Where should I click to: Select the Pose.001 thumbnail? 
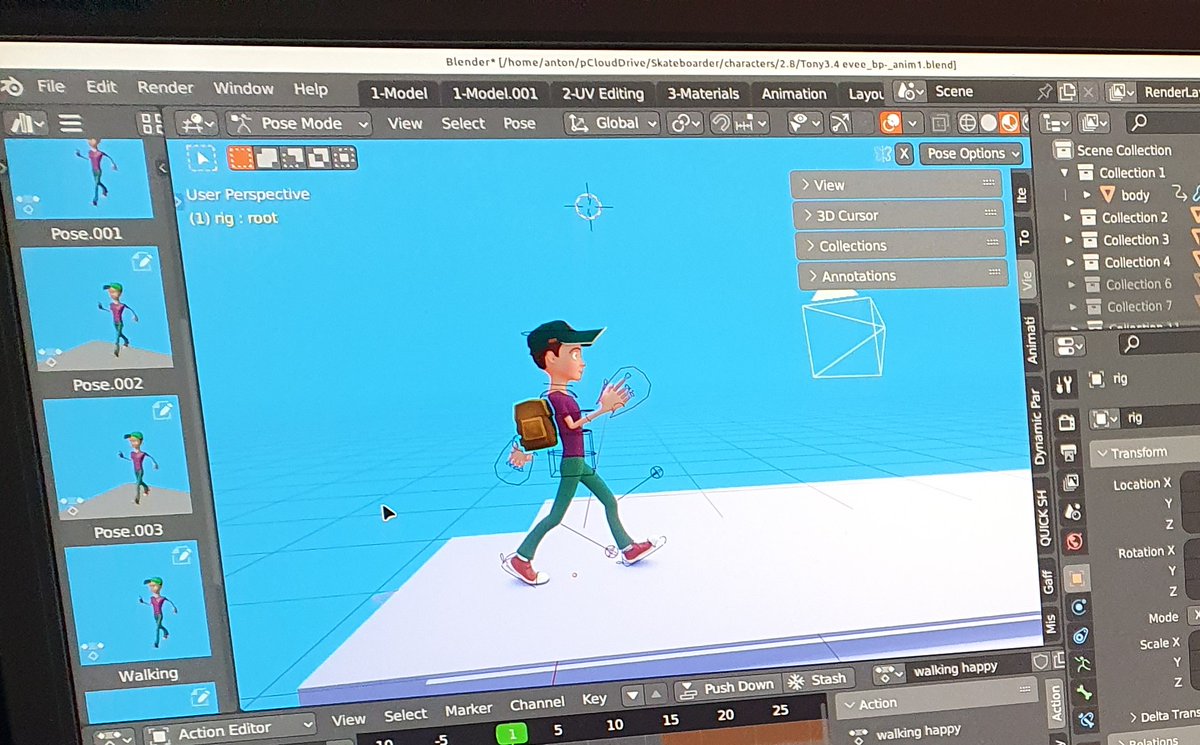click(x=82, y=180)
